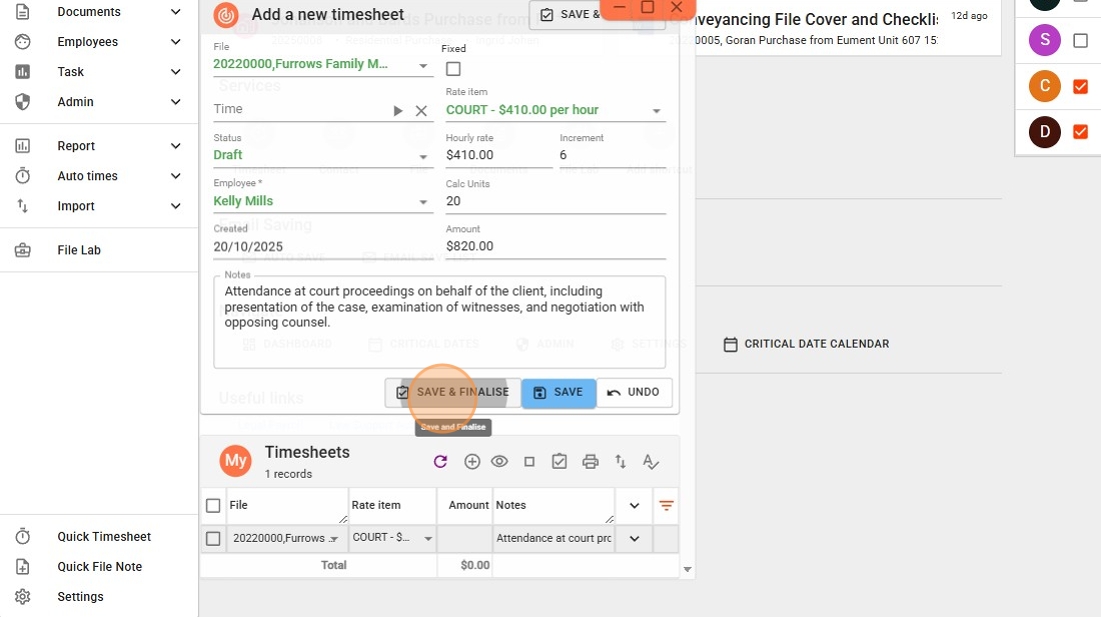The height and width of the screenshot is (617, 1101).
Task: Click the UNDO button
Action: 634,393
